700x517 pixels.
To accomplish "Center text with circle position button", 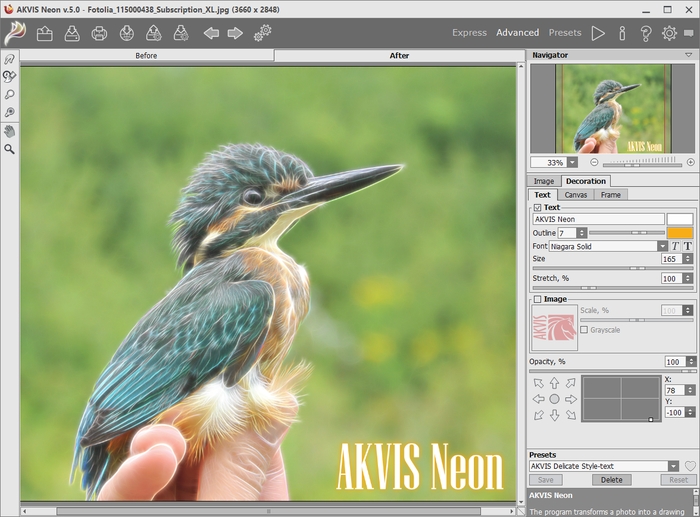I will [554, 399].
